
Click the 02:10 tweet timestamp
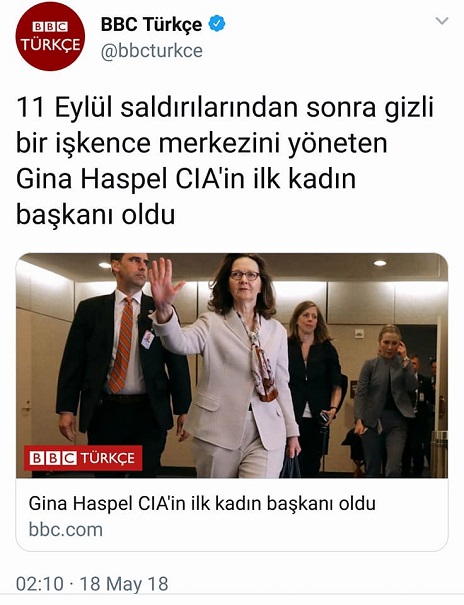(39, 584)
